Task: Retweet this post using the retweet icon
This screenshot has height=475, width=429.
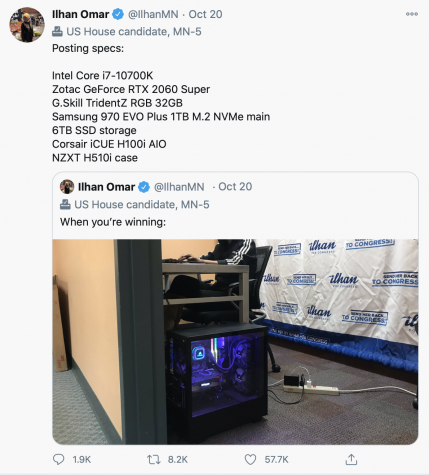Action: click(x=154, y=460)
